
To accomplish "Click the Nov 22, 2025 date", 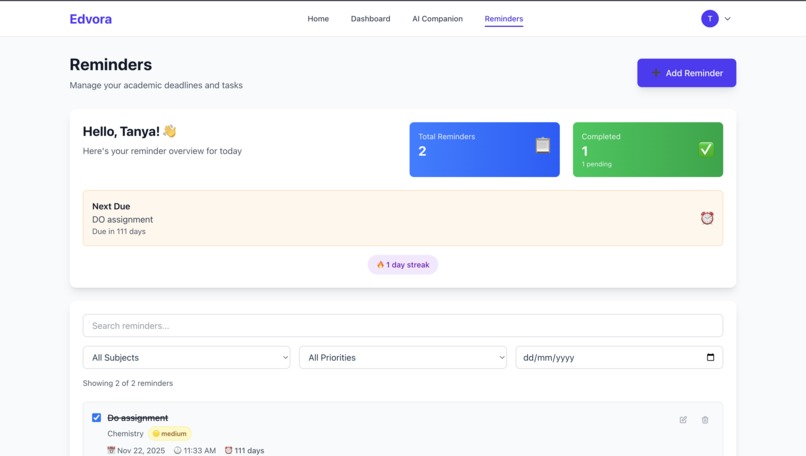I will (141, 450).
